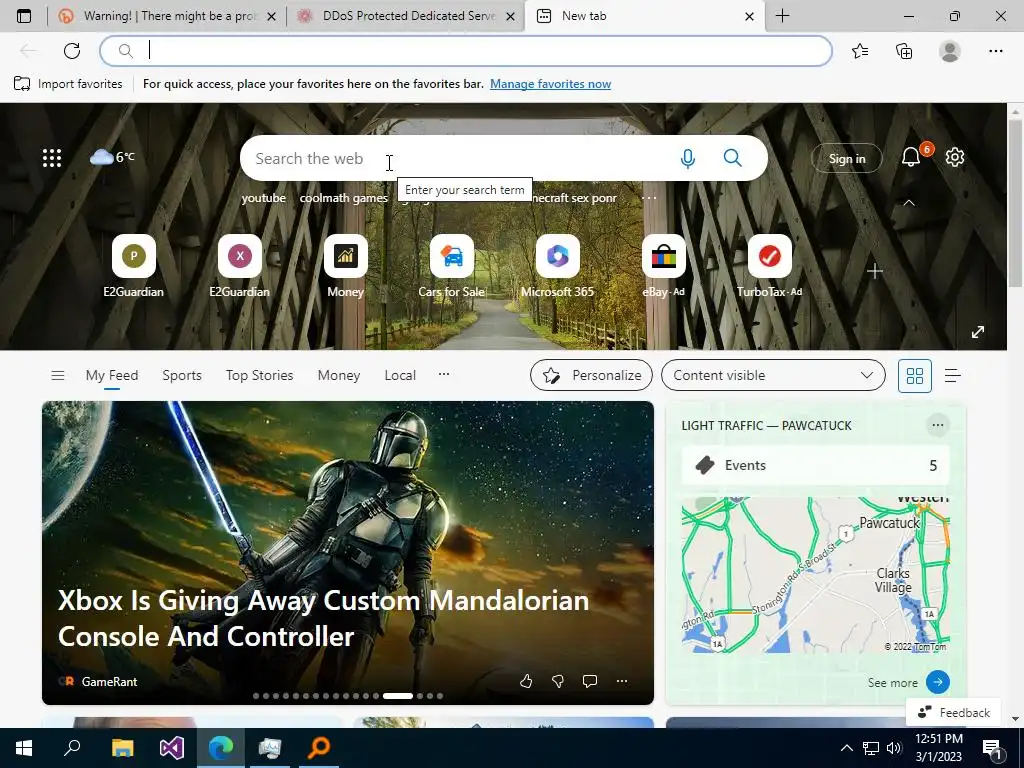Open File Explorer from the taskbar

click(x=123, y=748)
